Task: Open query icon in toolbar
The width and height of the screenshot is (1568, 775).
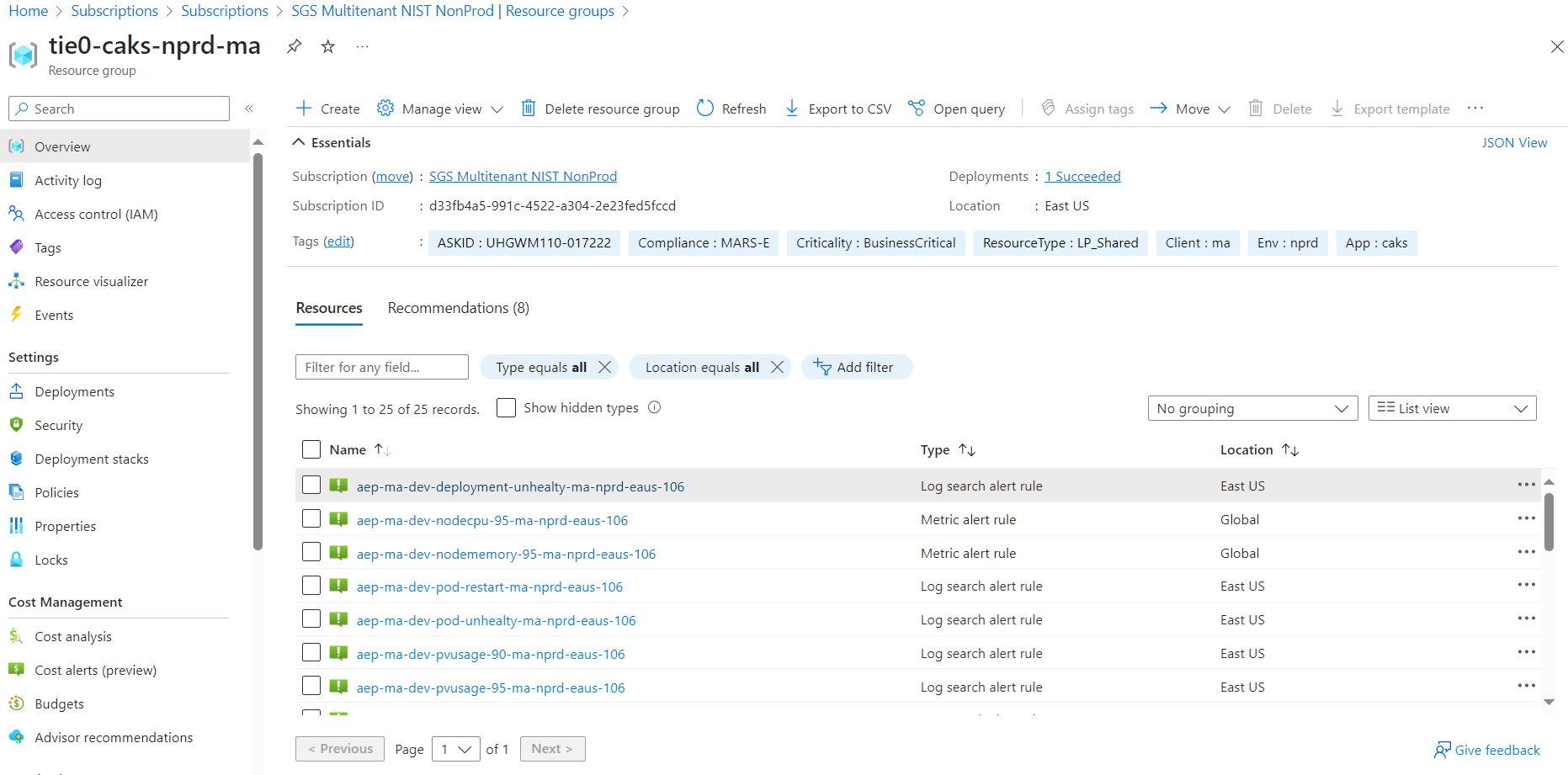Action: 917,109
